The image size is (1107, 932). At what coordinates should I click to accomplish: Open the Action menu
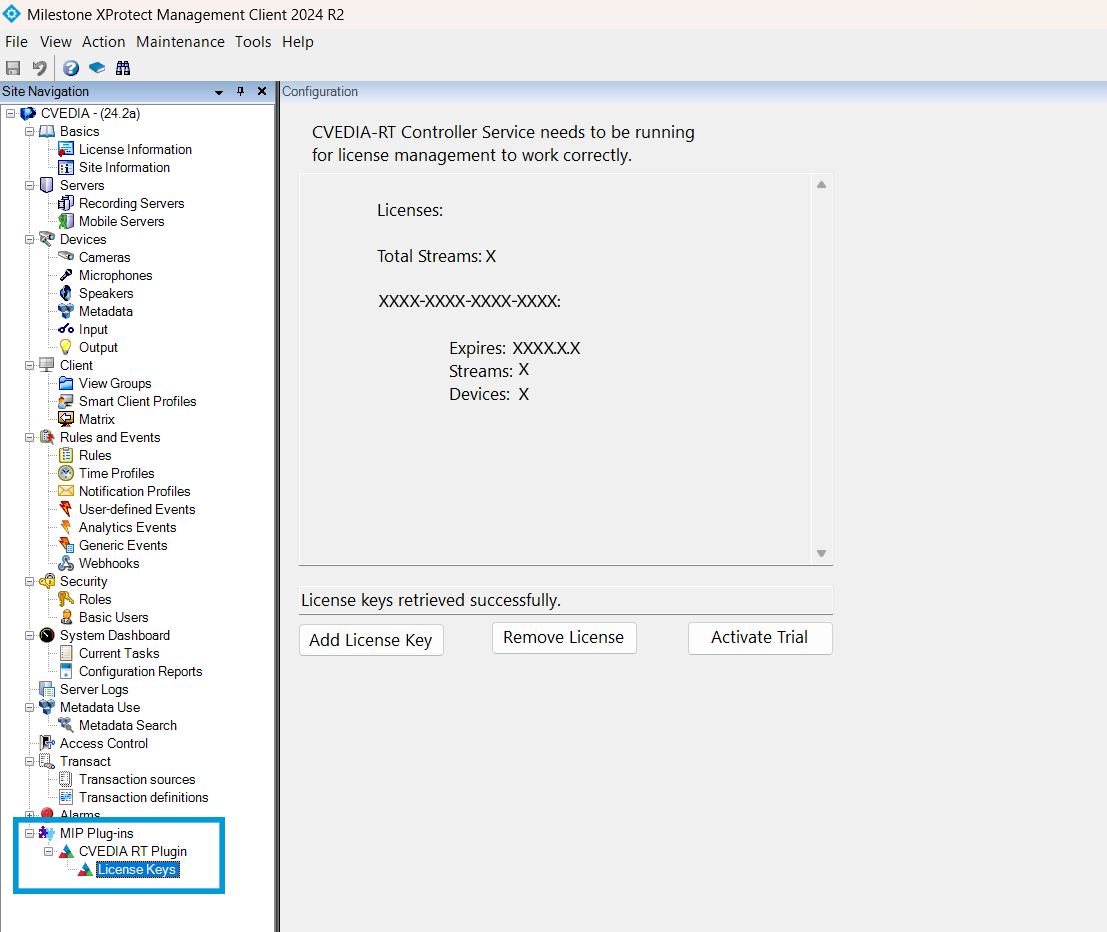pyautogui.click(x=103, y=42)
